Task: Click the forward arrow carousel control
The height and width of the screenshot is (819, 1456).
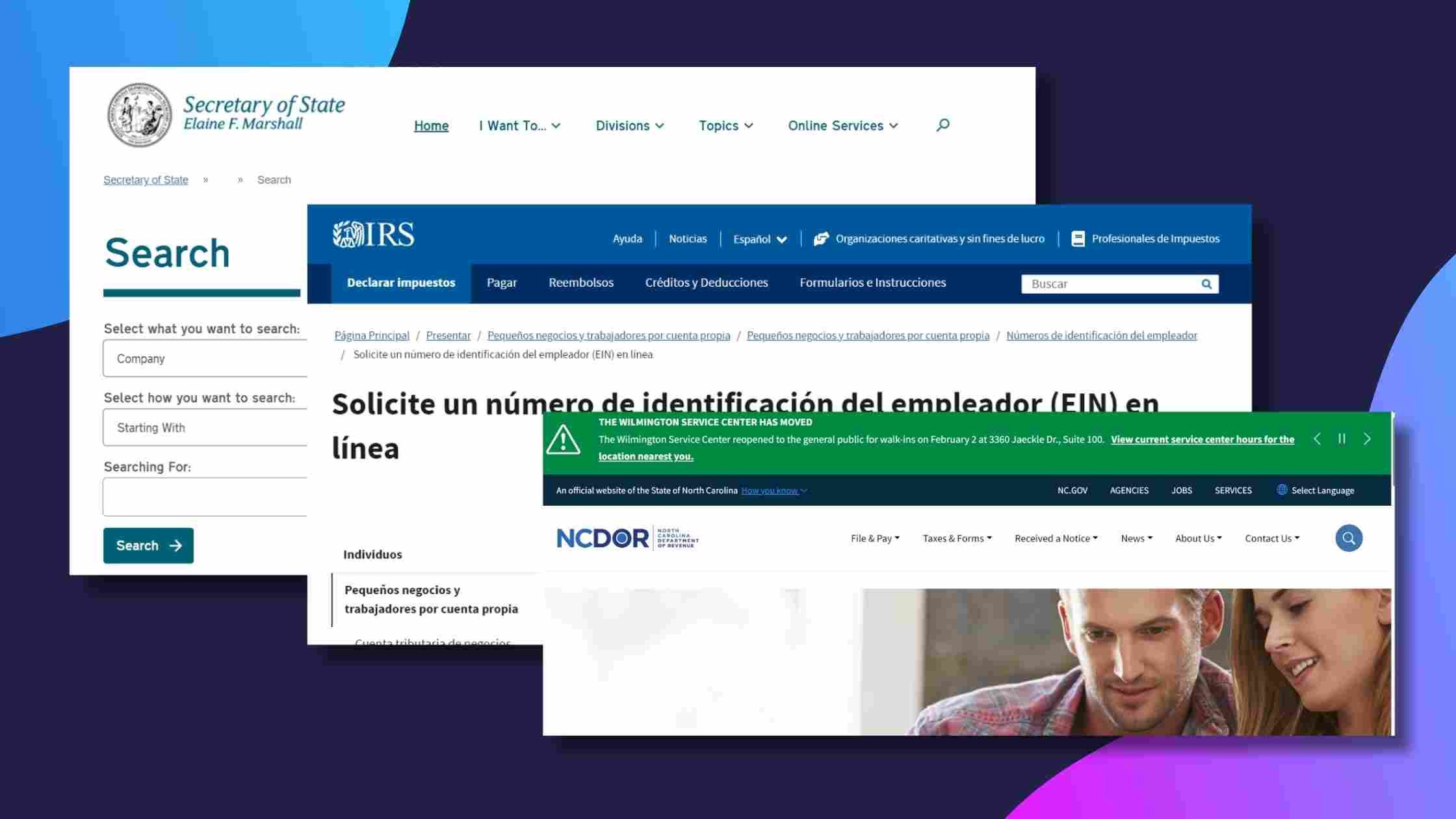Action: [x=1367, y=438]
